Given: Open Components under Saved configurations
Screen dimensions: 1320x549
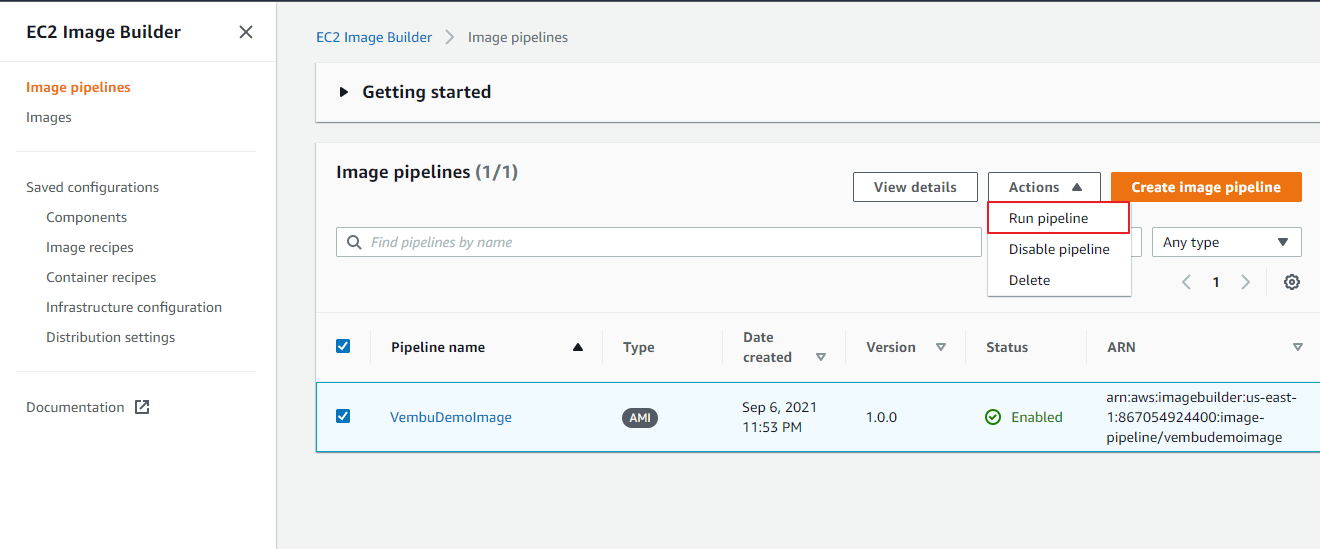Looking at the screenshot, I should pos(87,217).
